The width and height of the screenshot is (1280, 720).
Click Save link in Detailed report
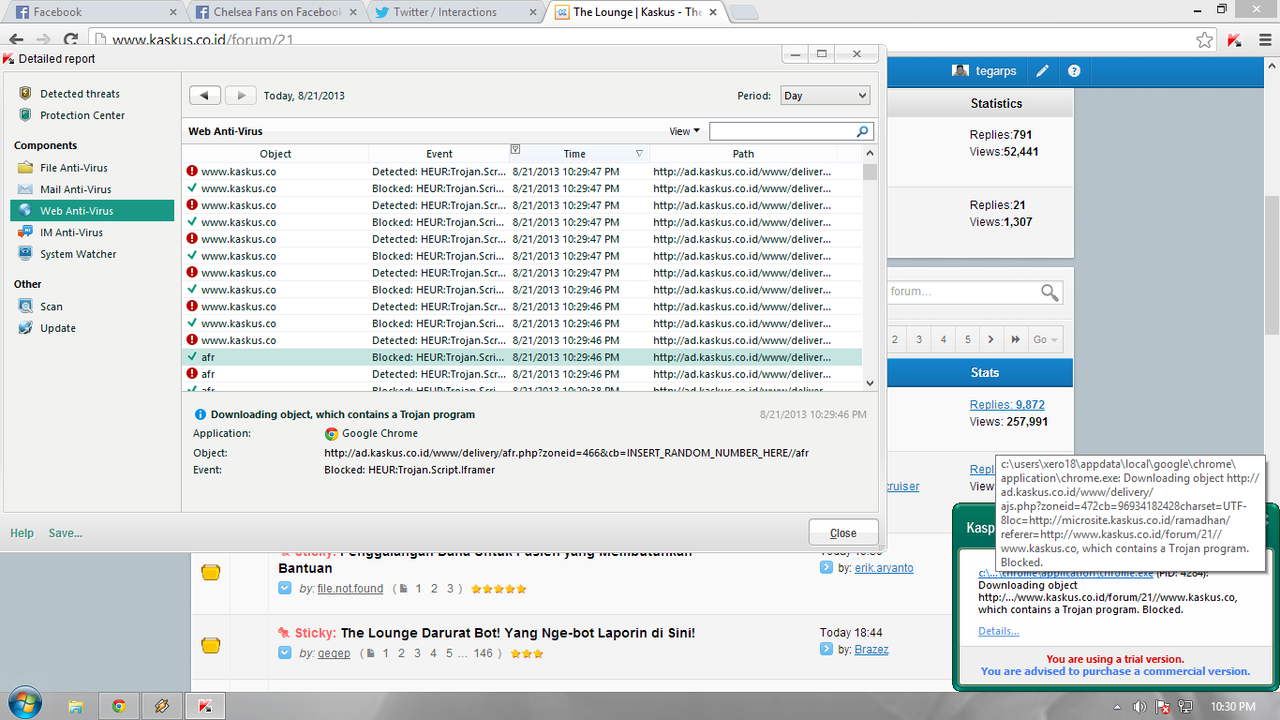click(66, 533)
